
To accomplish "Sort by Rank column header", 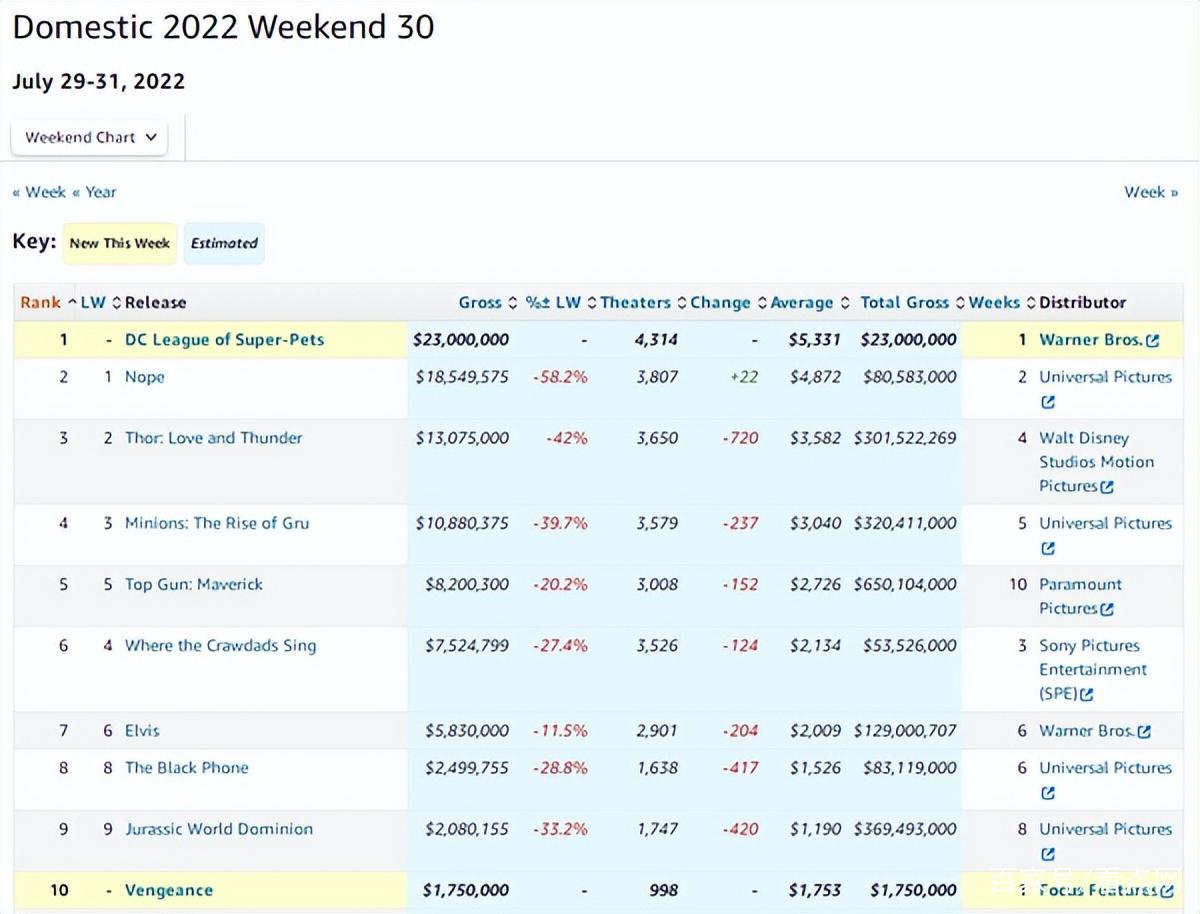I will coord(41,302).
